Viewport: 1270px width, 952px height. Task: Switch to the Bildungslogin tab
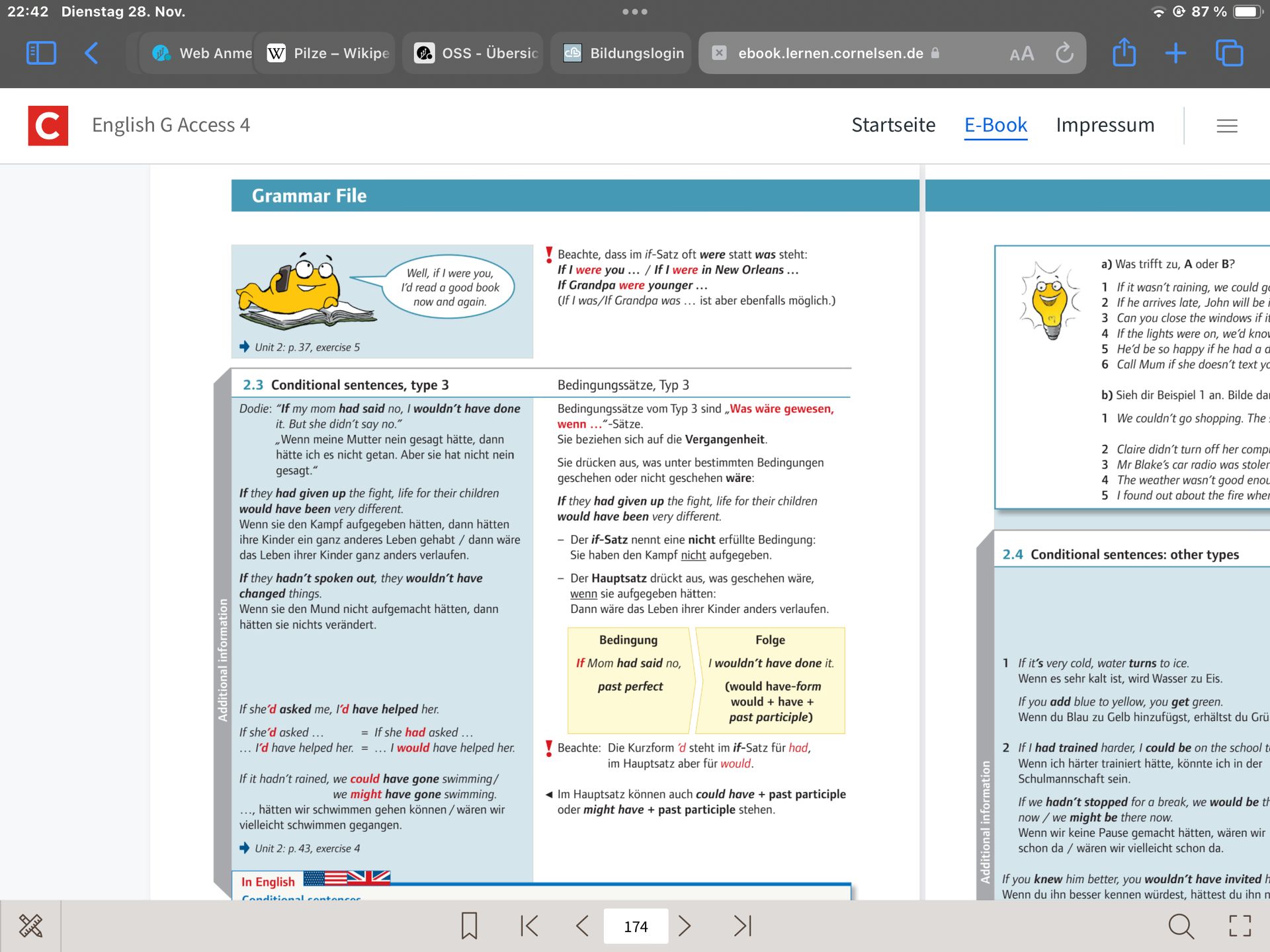[623, 53]
